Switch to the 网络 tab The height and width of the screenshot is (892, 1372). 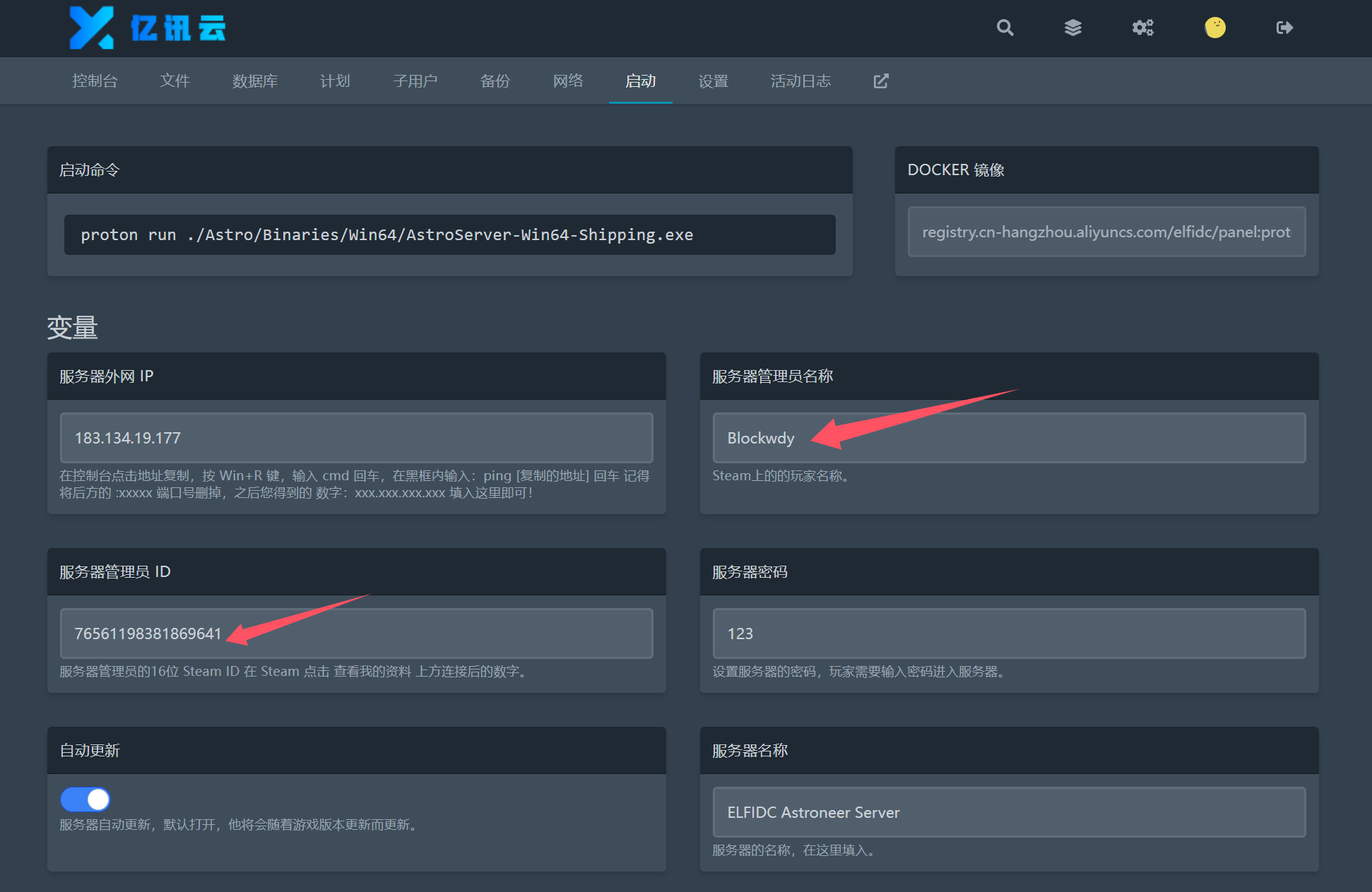click(x=568, y=81)
